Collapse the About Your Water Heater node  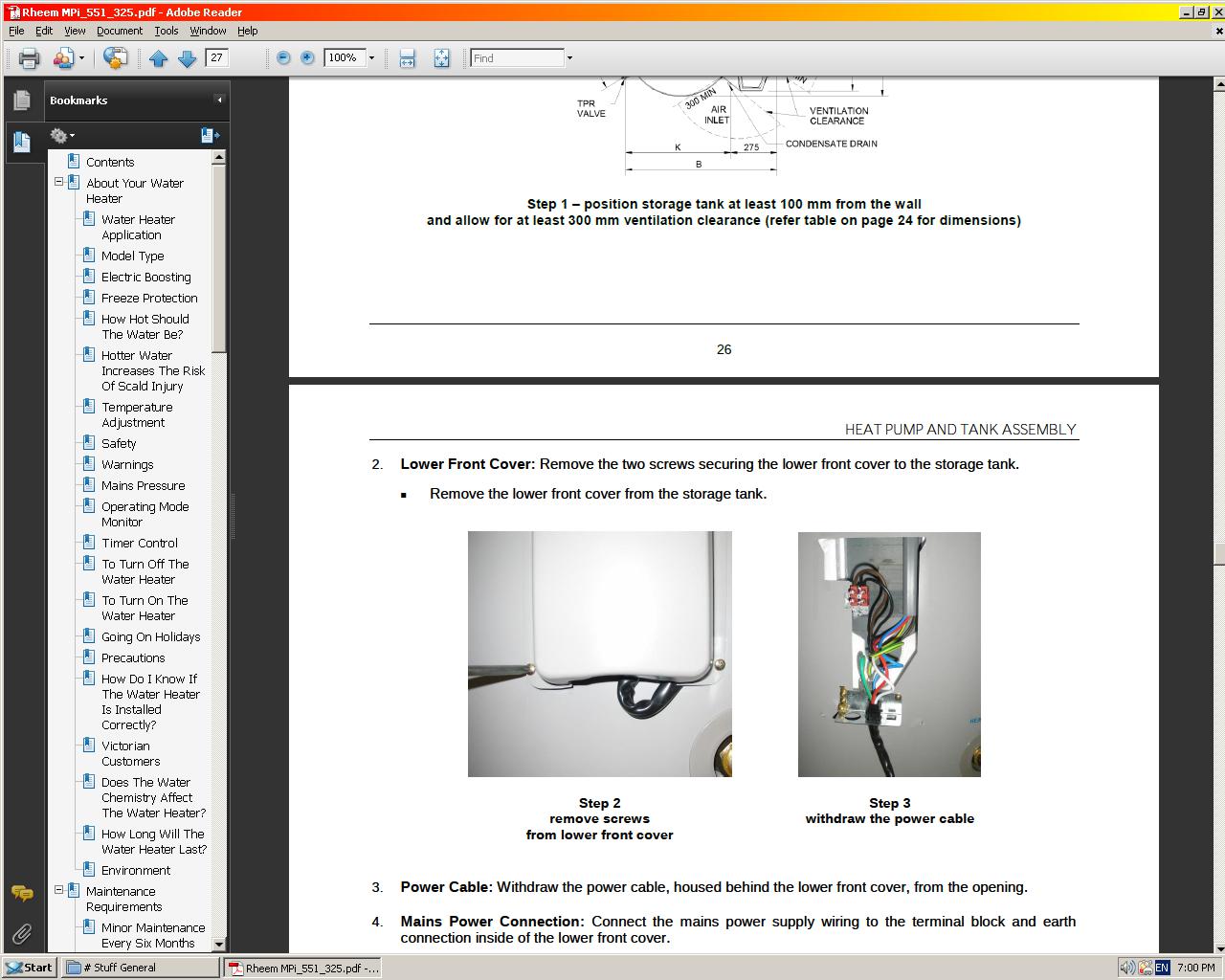tap(58, 181)
